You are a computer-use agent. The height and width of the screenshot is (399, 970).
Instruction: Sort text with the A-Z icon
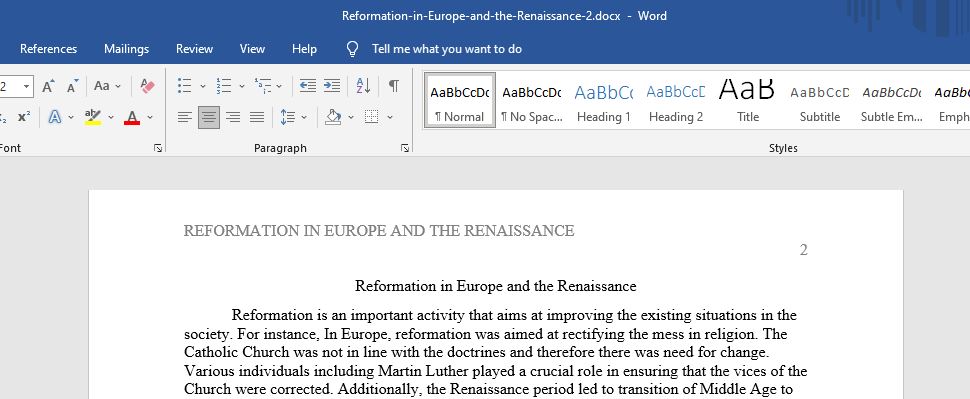pos(363,86)
